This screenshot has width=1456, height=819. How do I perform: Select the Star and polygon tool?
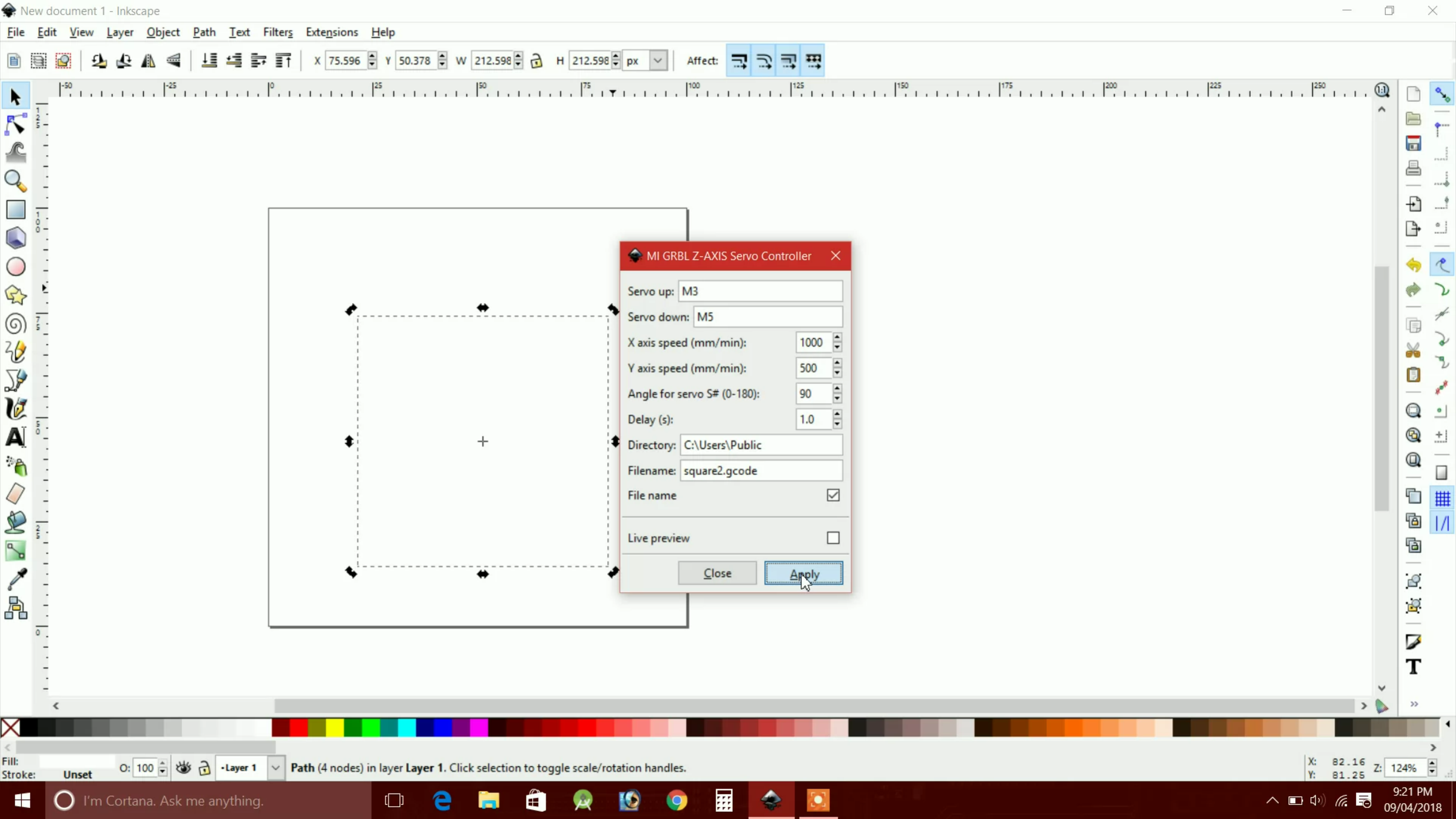16,295
